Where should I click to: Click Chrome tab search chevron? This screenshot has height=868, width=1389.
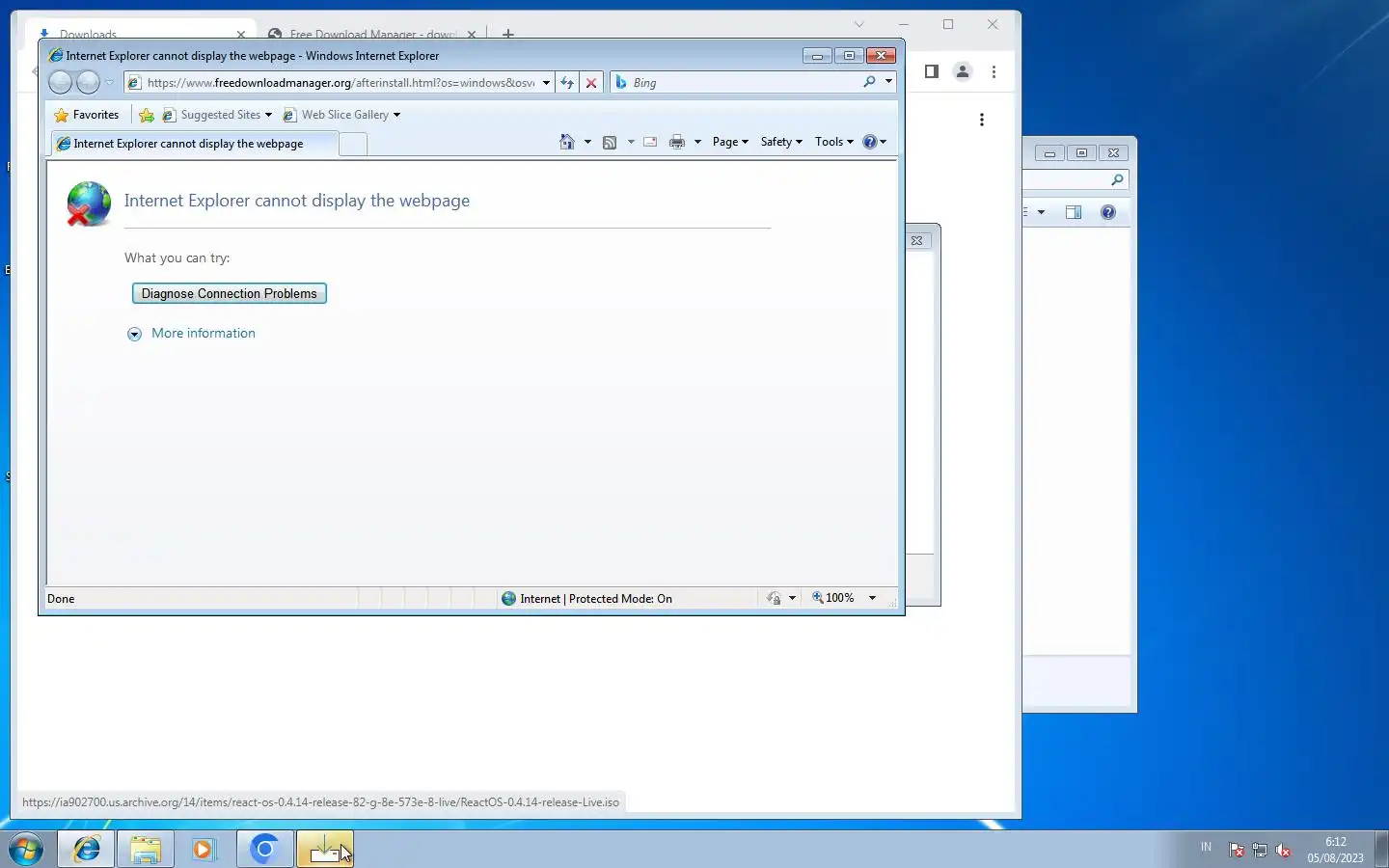coord(858,24)
